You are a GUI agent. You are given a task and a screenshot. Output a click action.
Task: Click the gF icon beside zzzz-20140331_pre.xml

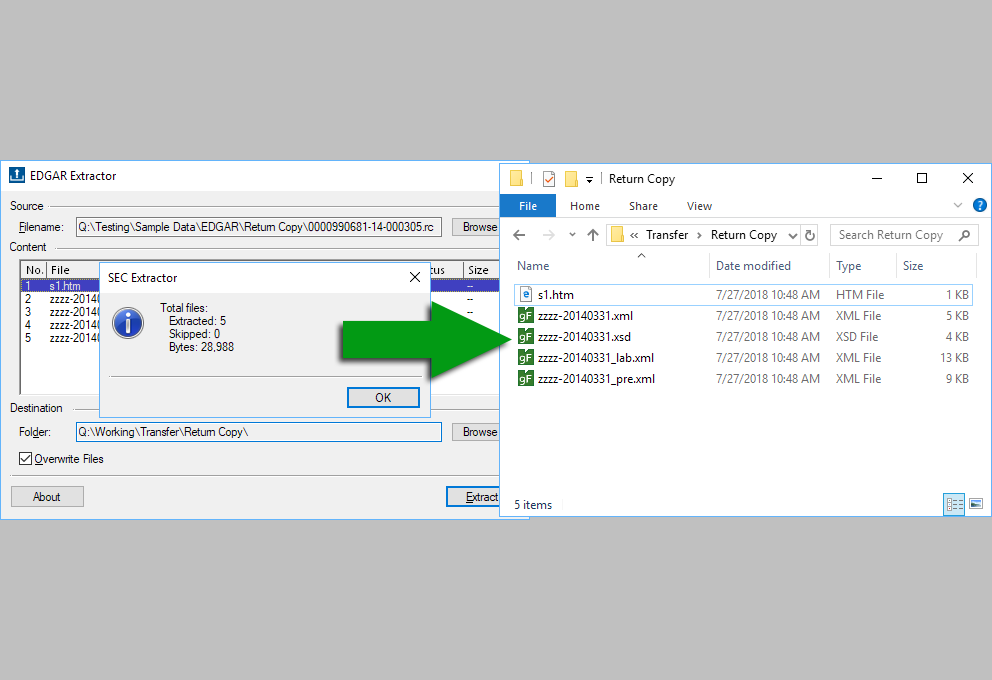pyautogui.click(x=525, y=378)
